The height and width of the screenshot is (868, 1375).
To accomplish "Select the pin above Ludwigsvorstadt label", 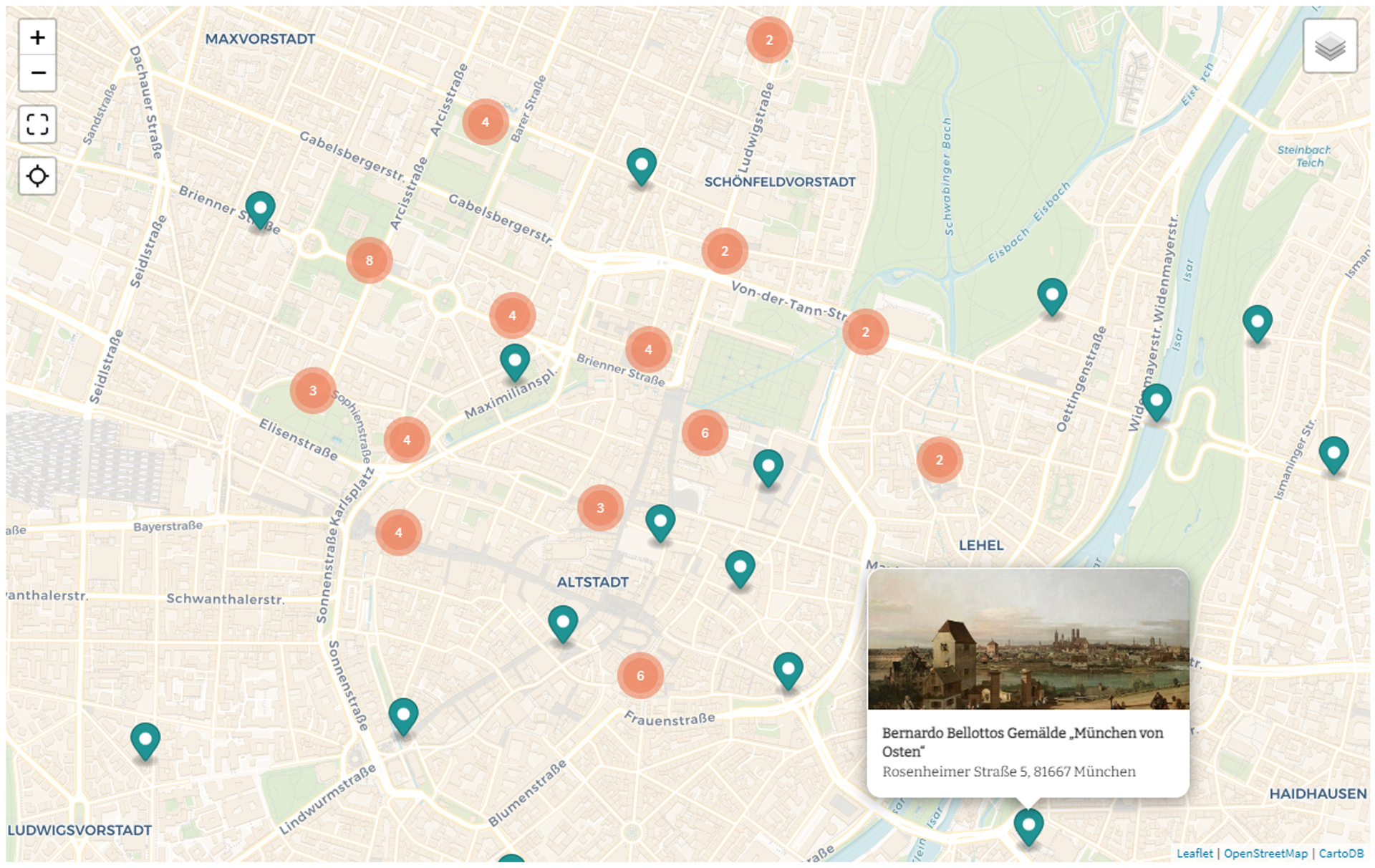I will click(x=145, y=741).
